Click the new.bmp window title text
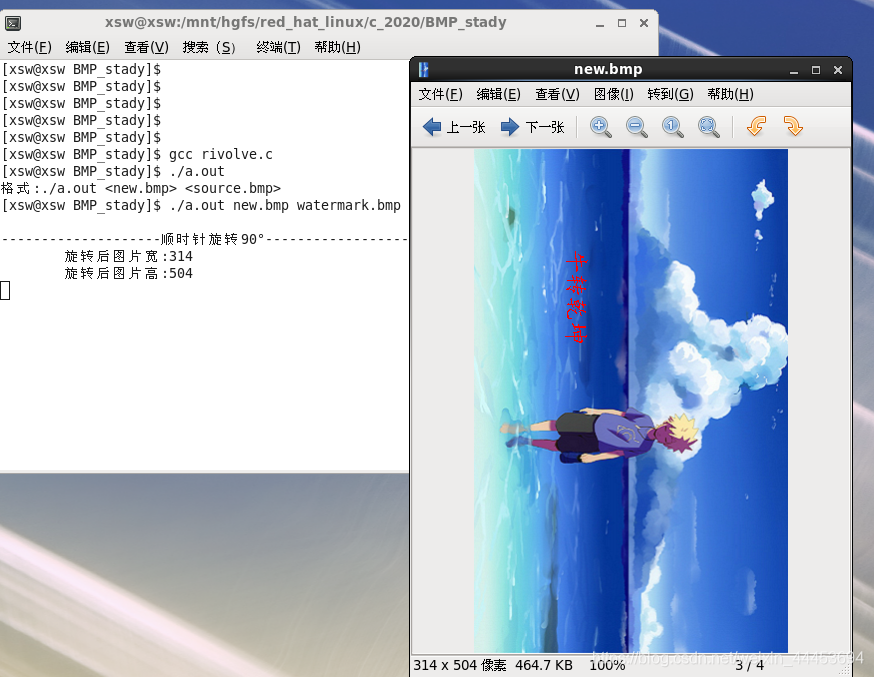 [608, 70]
